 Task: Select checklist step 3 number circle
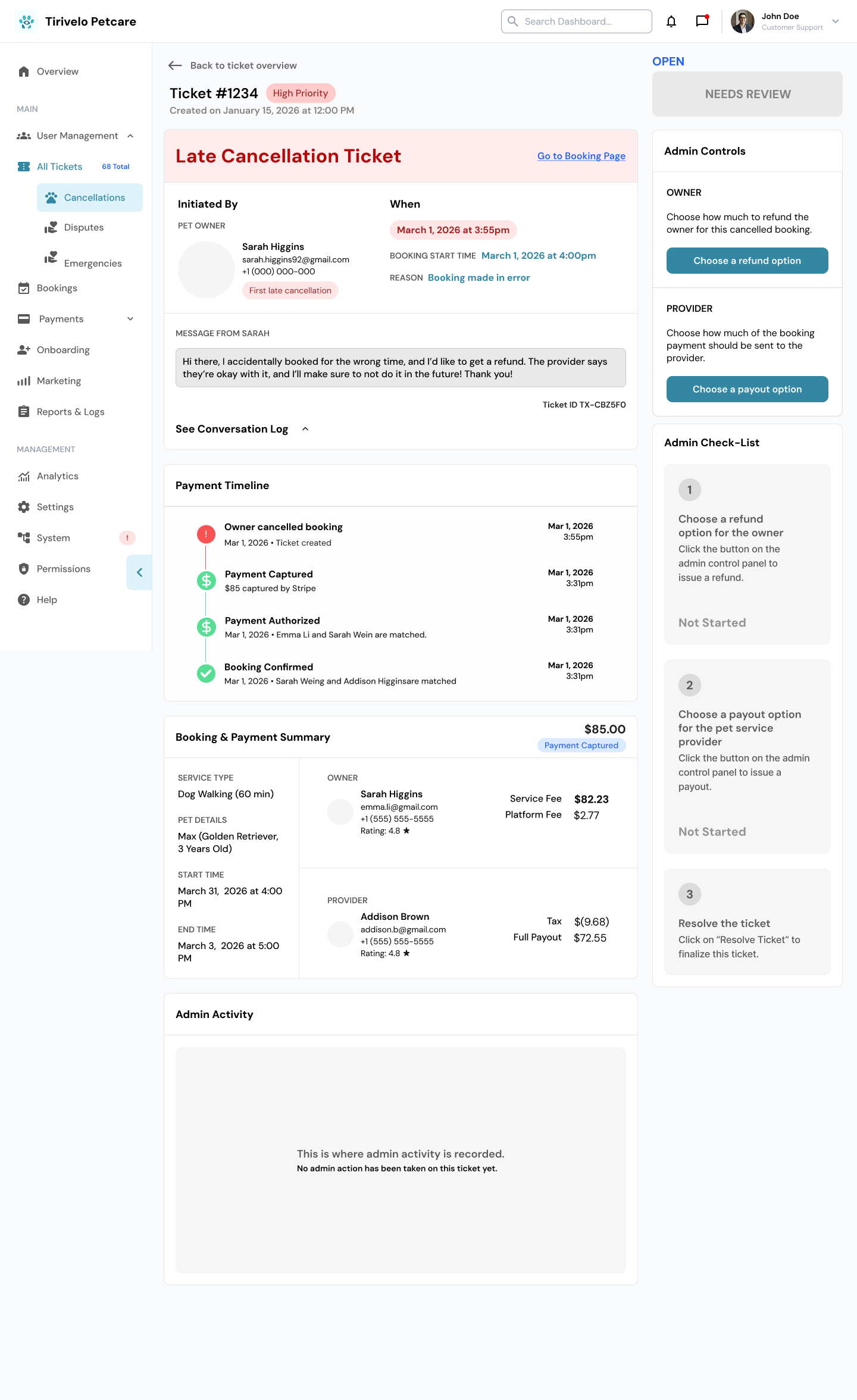[690, 894]
